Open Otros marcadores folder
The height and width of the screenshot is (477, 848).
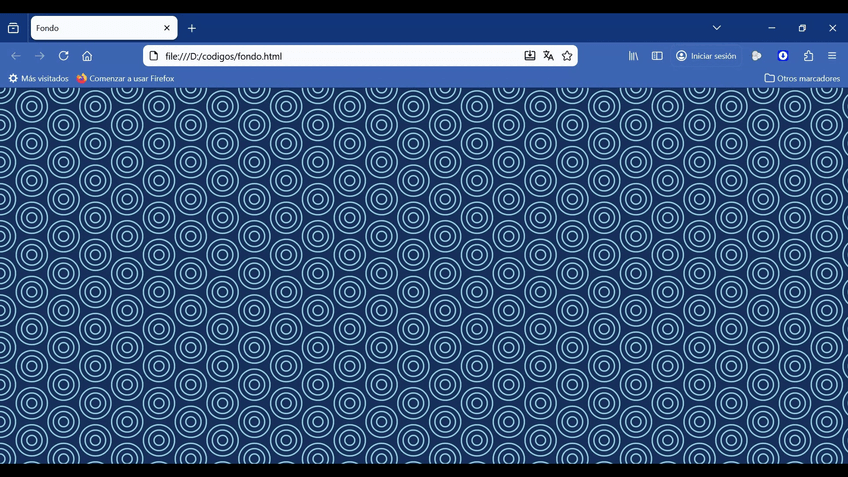pyautogui.click(x=802, y=78)
